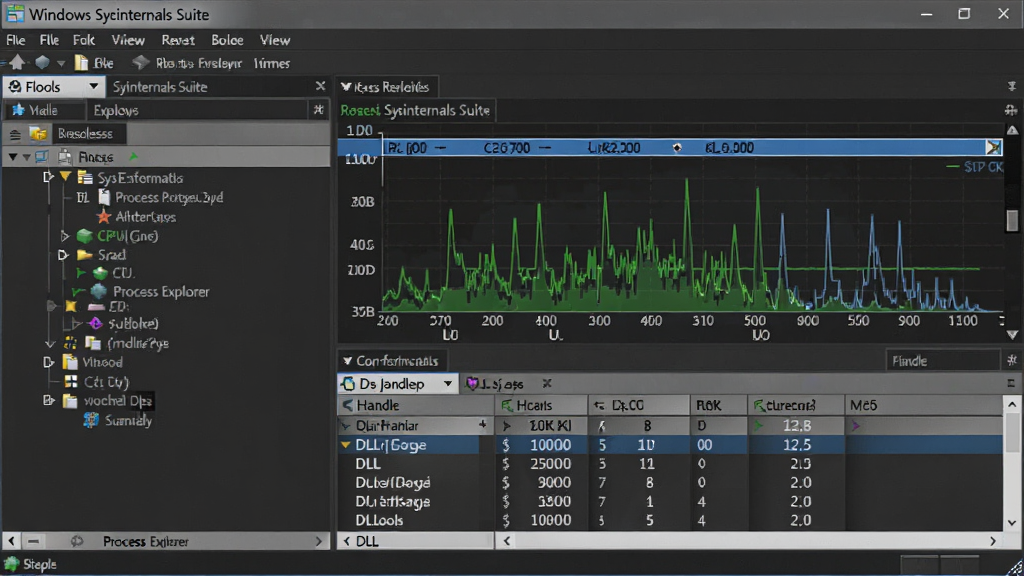The image size is (1024, 576).
Task: Click the windows grid Cti Dy icon
Action: point(71,381)
